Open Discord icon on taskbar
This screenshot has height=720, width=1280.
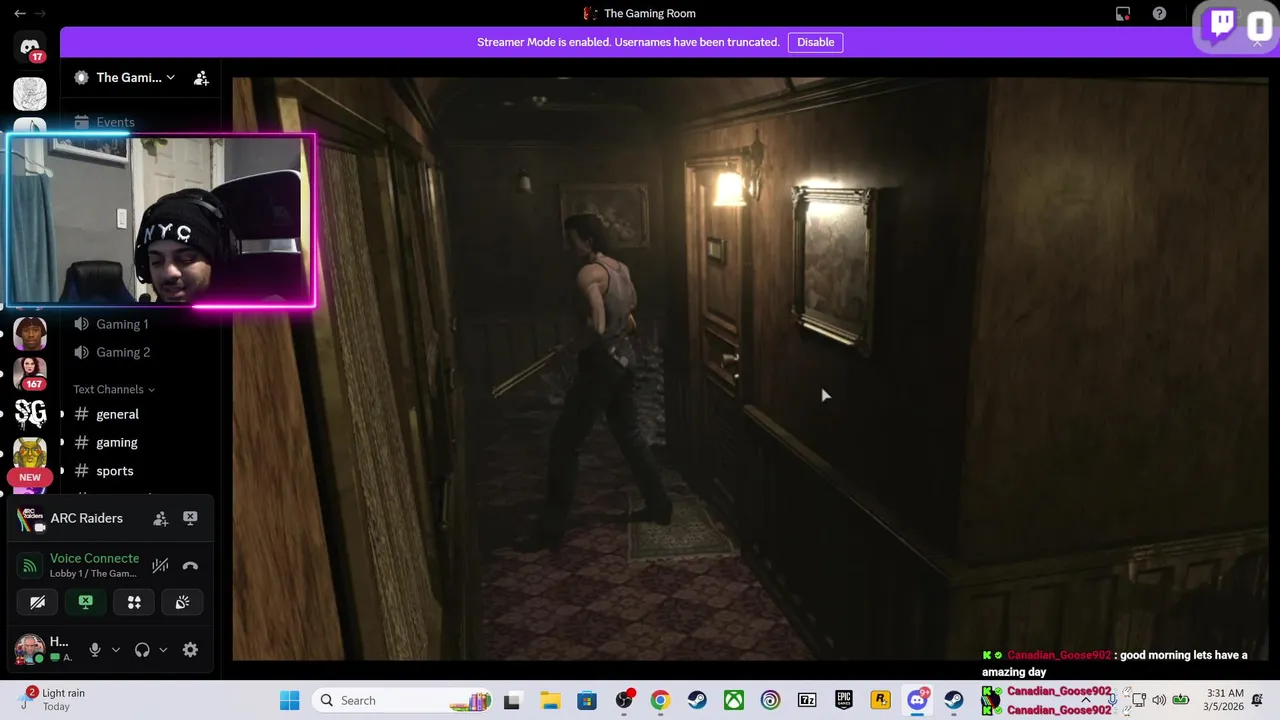pyautogui.click(x=918, y=700)
